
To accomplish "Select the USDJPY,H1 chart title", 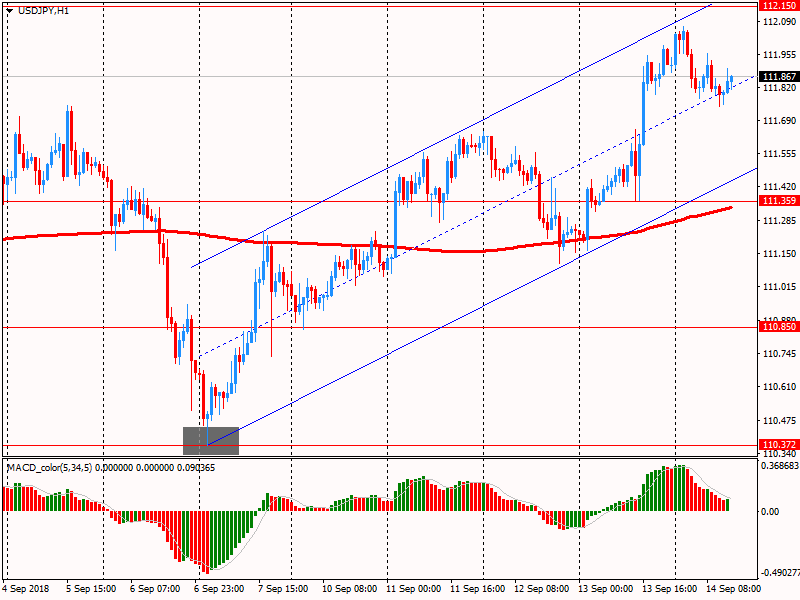I will (x=43, y=11).
